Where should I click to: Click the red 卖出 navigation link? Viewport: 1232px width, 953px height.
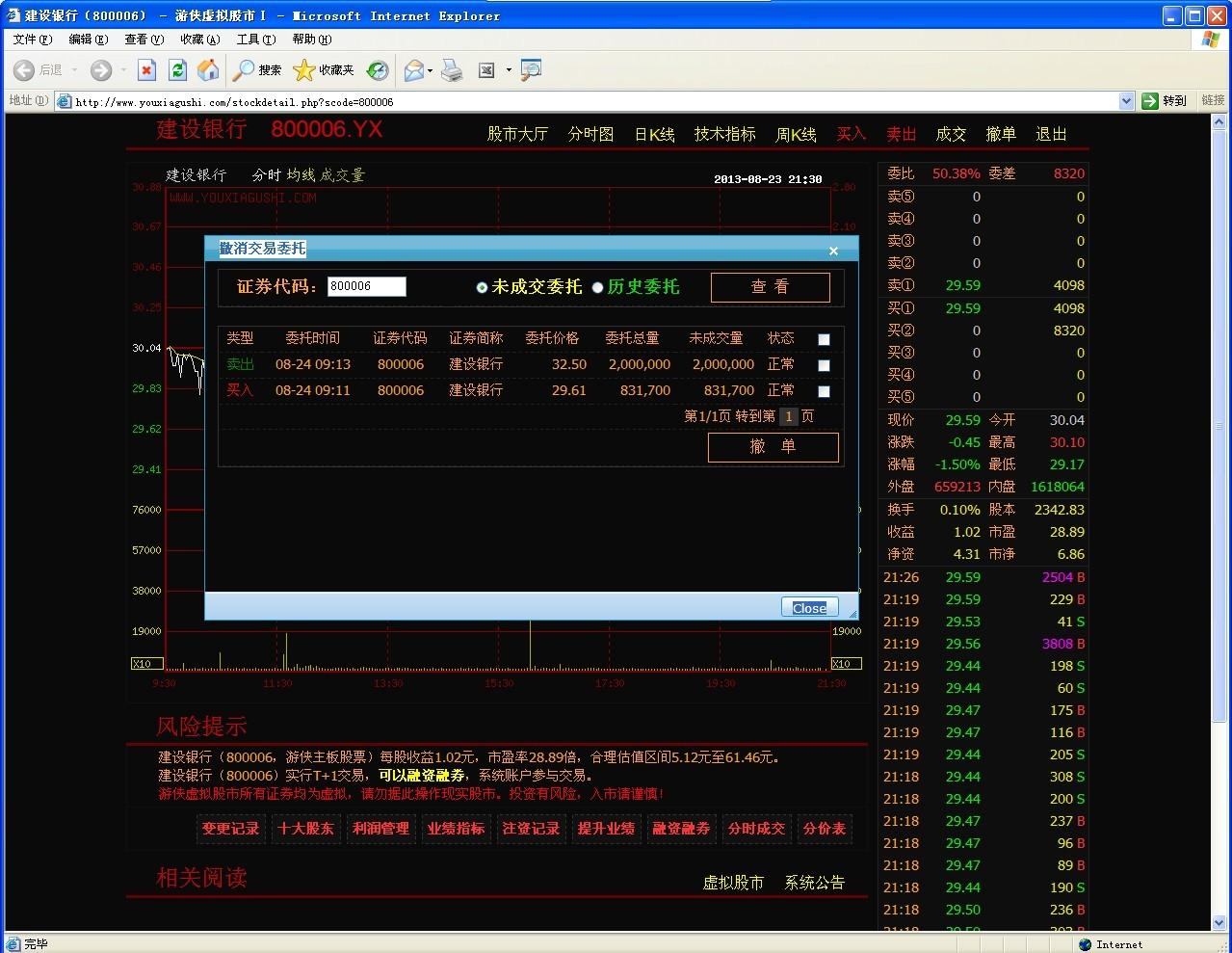[x=902, y=134]
